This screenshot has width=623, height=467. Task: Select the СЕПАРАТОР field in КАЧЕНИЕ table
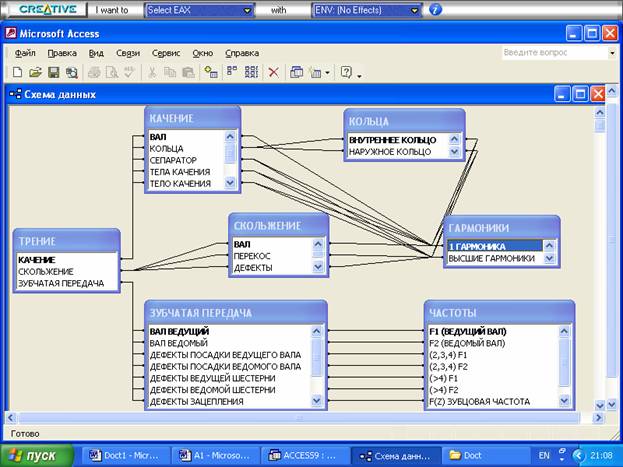[187, 160]
